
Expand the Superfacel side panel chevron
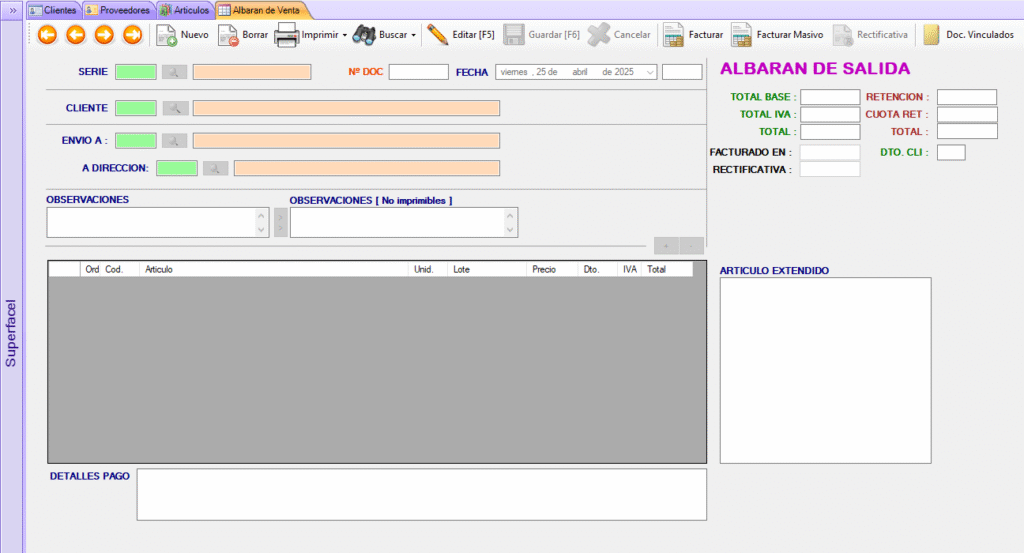click(x=12, y=10)
